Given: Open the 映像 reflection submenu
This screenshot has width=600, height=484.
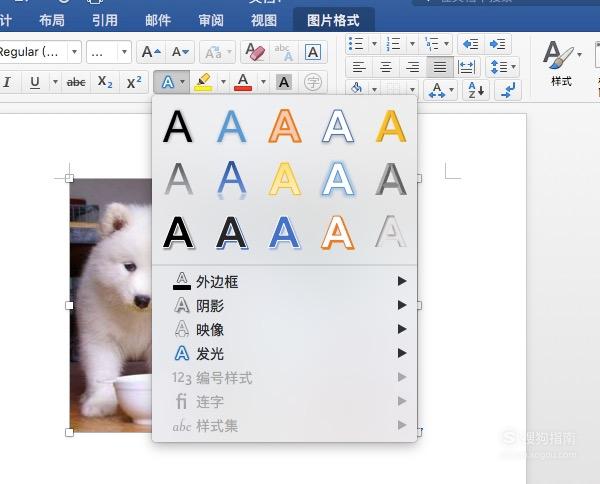Looking at the screenshot, I should [x=284, y=329].
